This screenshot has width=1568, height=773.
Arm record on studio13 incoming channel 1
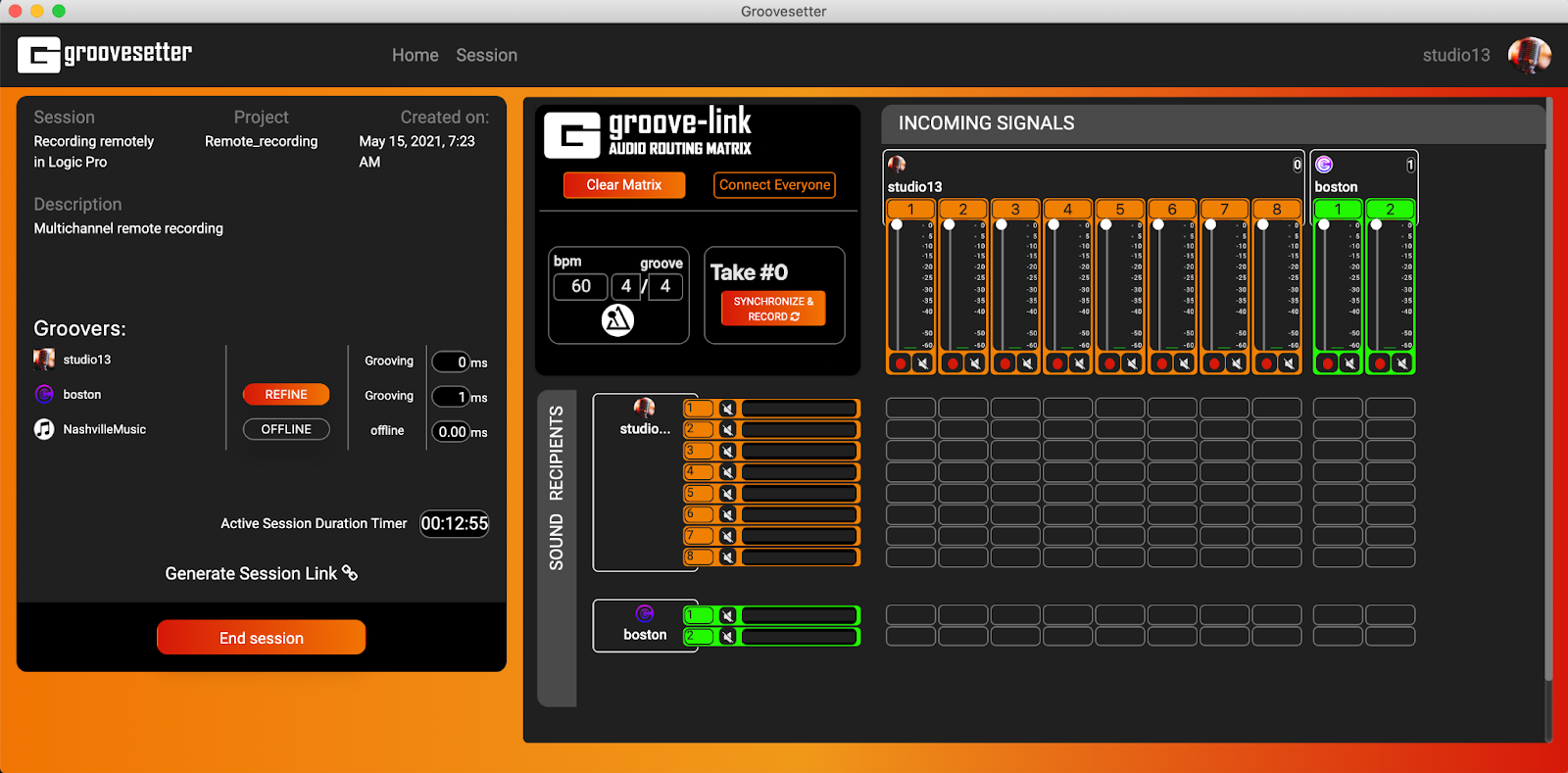900,363
